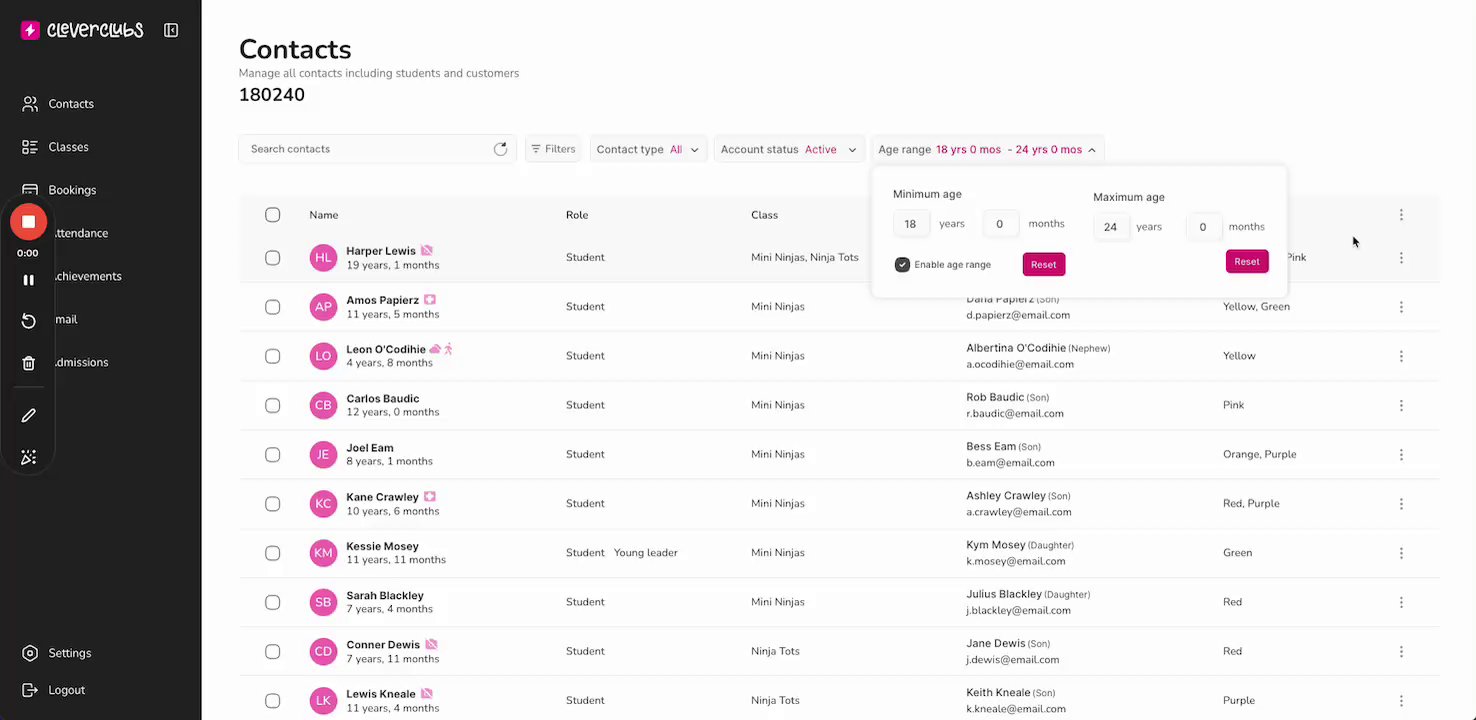Click the Search contacts input field

(x=365, y=149)
